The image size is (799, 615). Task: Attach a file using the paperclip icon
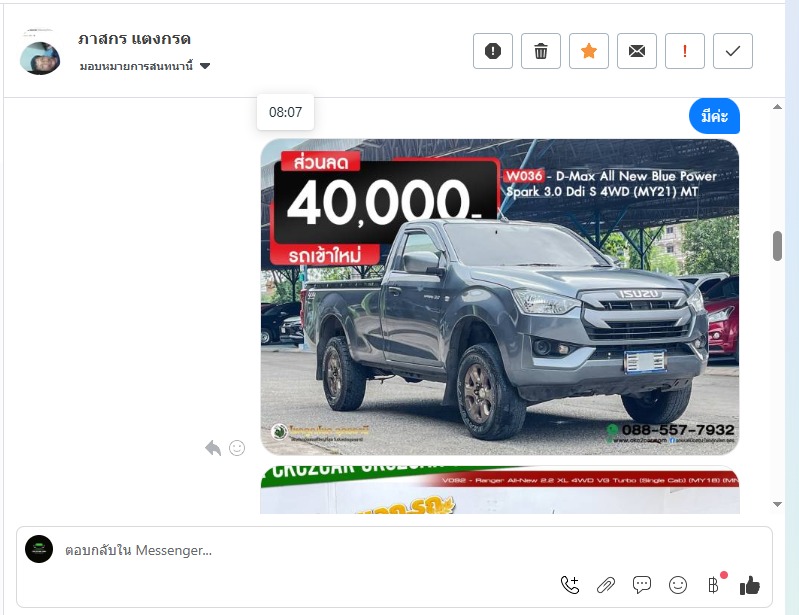coord(606,585)
